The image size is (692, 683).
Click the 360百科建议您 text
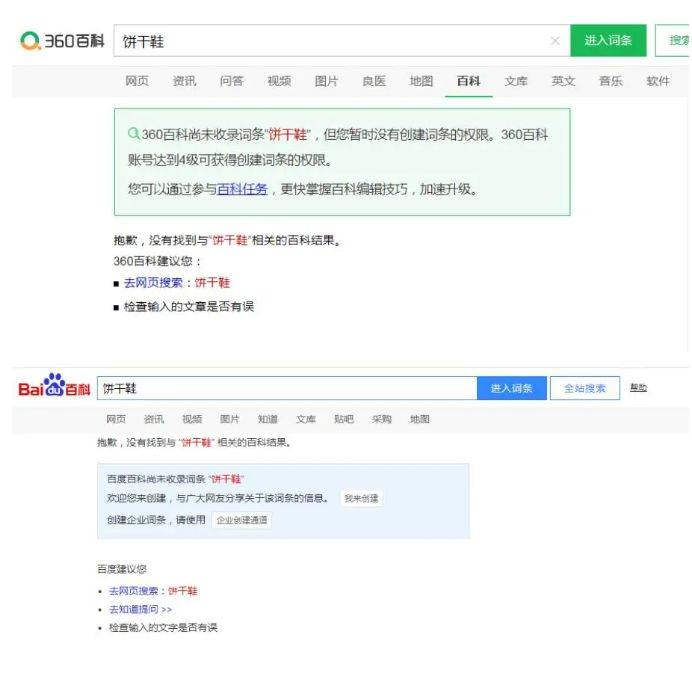pos(158,261)
